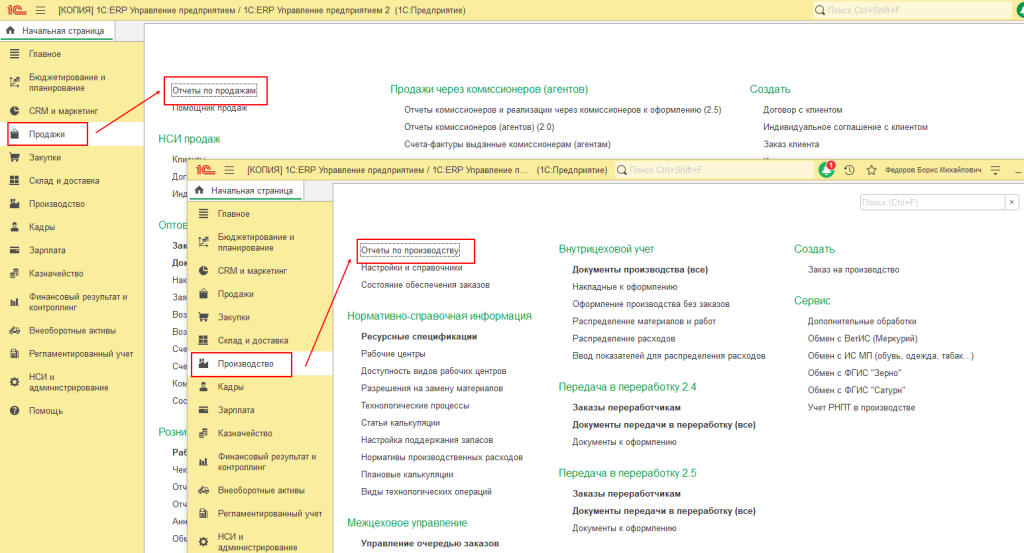The height and width of the screenshot is (553, 1024).
Task: Open the Отчеты по продажам link
Action: (x=214, y=90)
